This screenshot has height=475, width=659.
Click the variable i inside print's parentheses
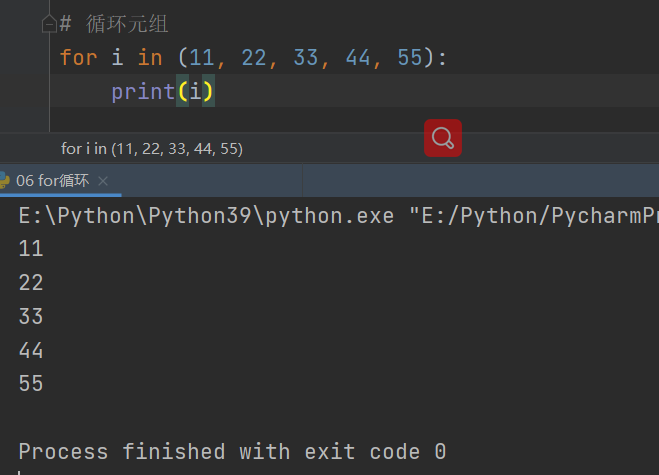[195, 91]
